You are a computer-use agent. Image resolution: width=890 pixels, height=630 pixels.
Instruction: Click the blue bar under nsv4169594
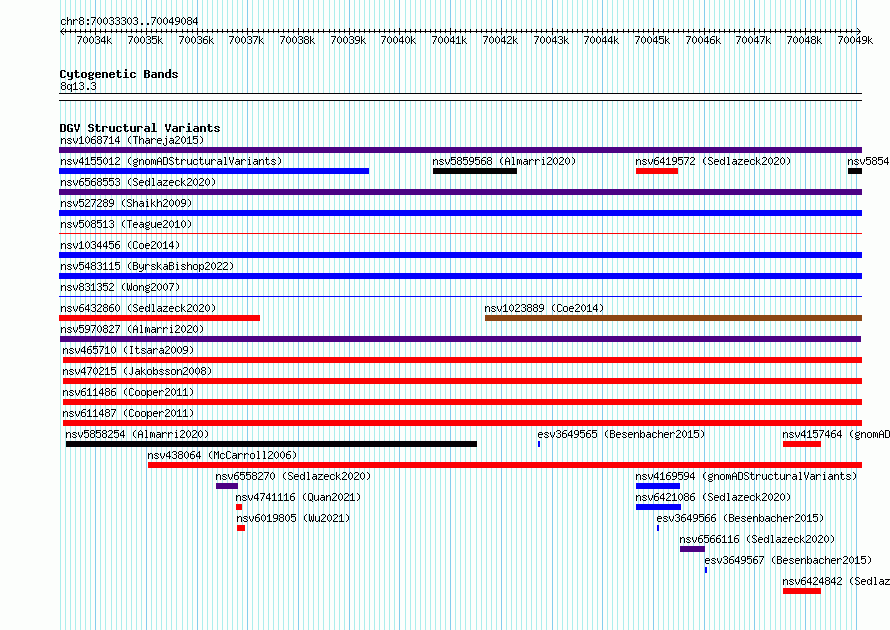pyautogui.click(x=658, y=486)
